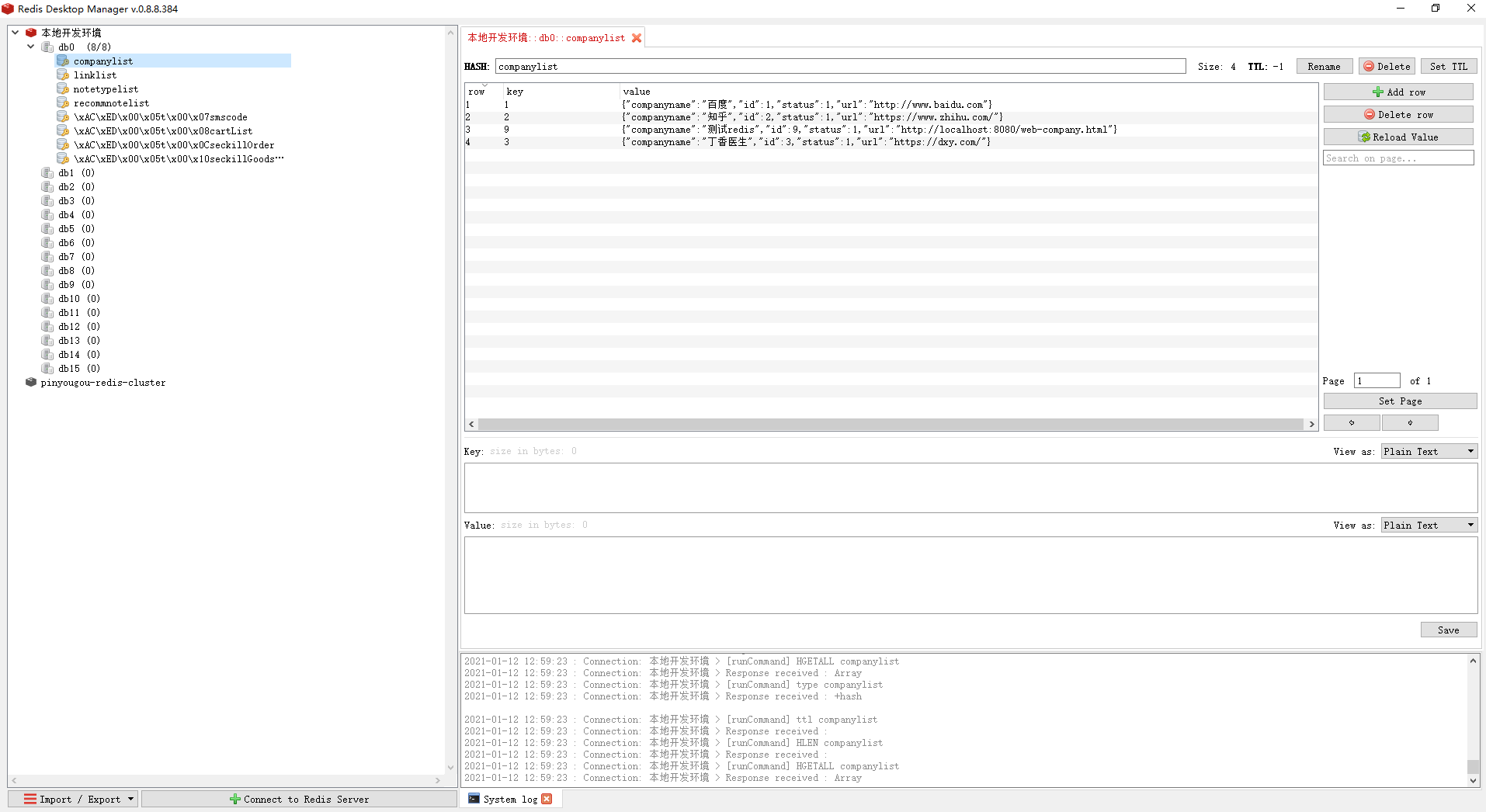The height and width of the screenshot is (812, 1486).
Task: Close the System log tab
Action: click(547, 799)
